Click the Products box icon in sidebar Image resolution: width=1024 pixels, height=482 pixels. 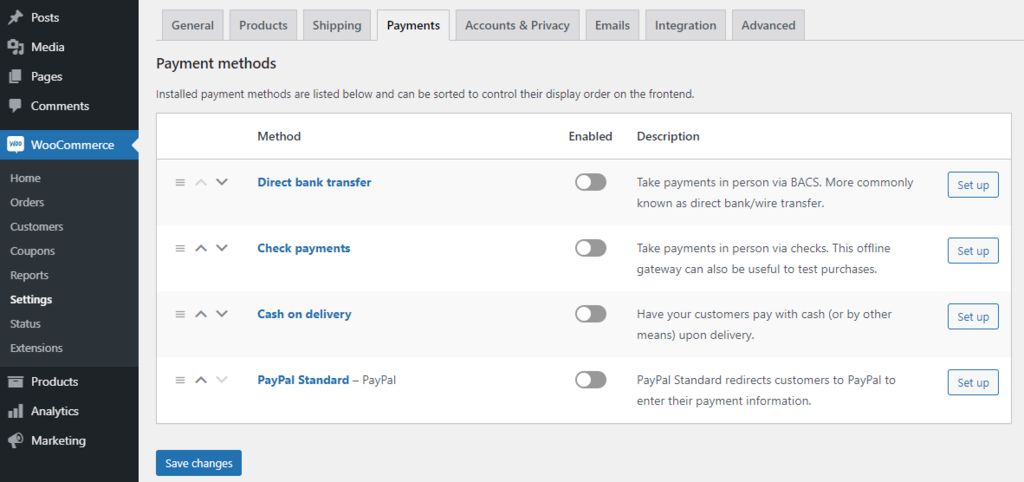pos(16,382)
